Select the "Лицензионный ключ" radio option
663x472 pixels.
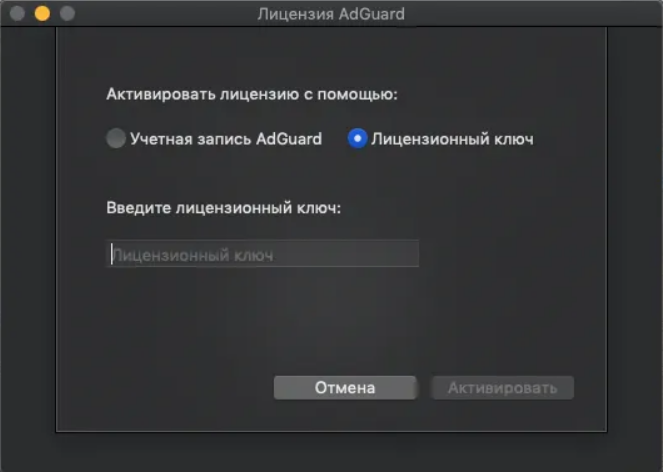coord(357,138)
